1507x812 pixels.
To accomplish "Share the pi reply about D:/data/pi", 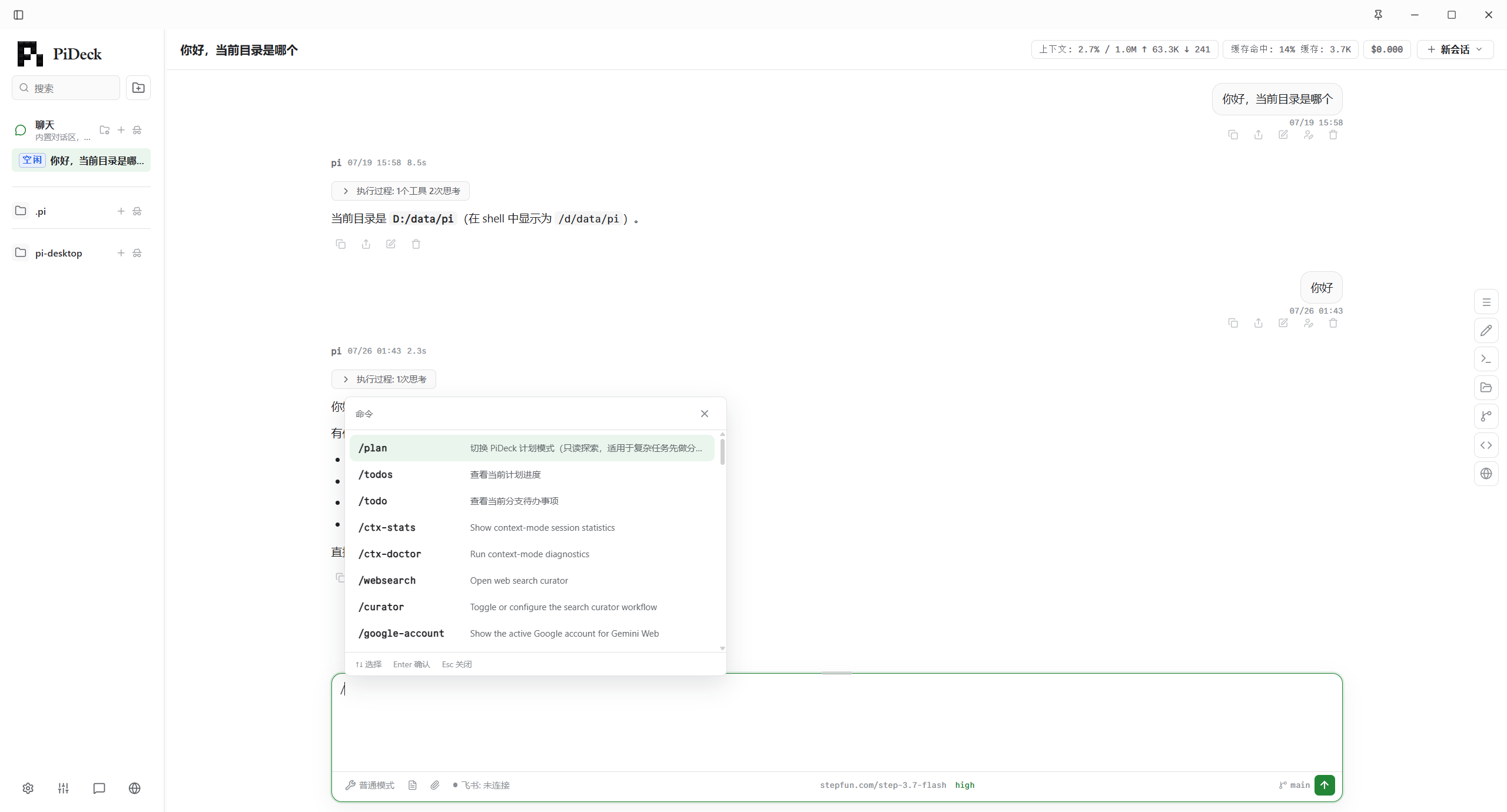I will tap(366, 244).
